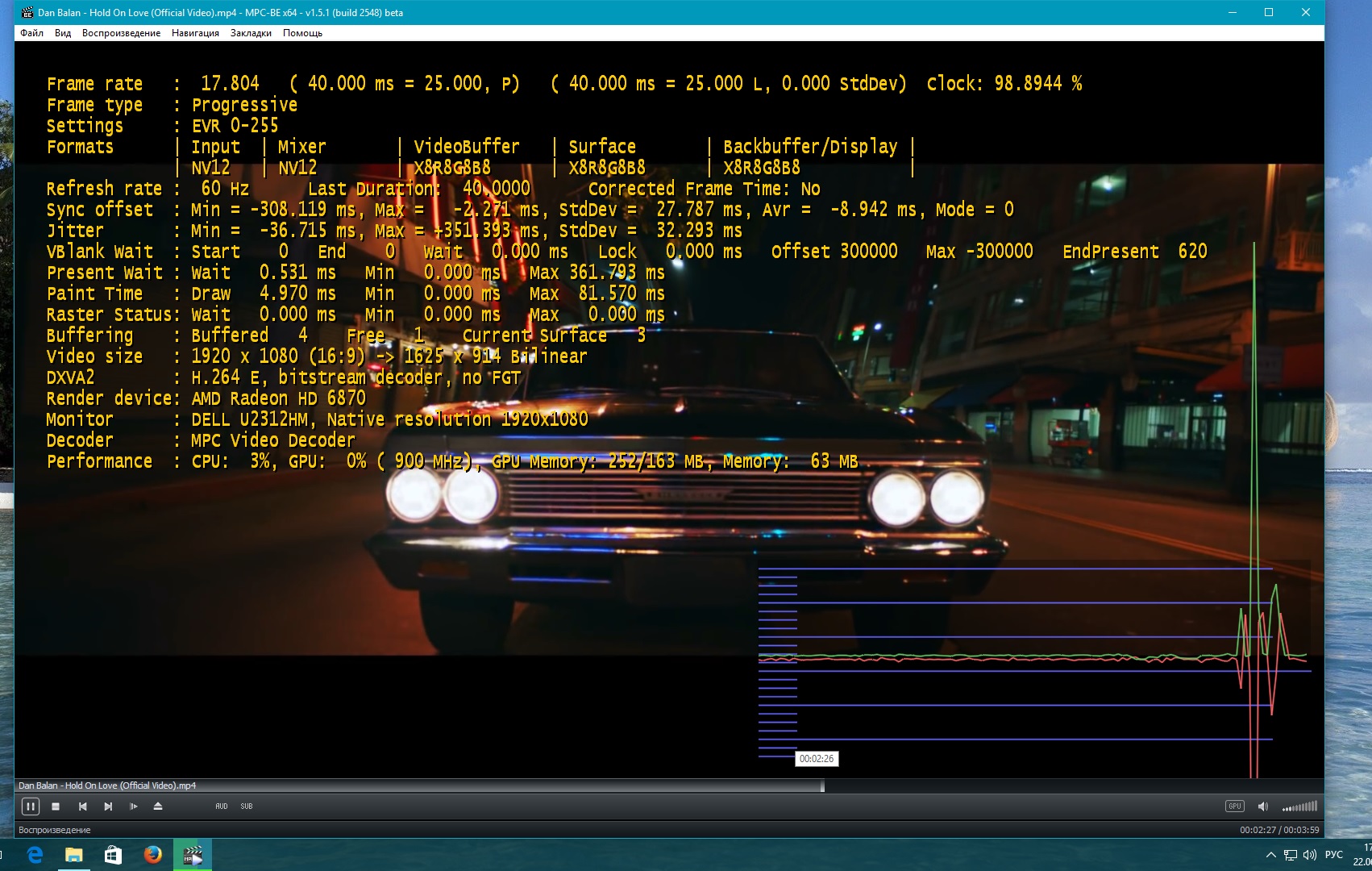Screen dimensions: 1372x871
Task: Click the MPC-BE taskbar icon
Action: point(193,855)
